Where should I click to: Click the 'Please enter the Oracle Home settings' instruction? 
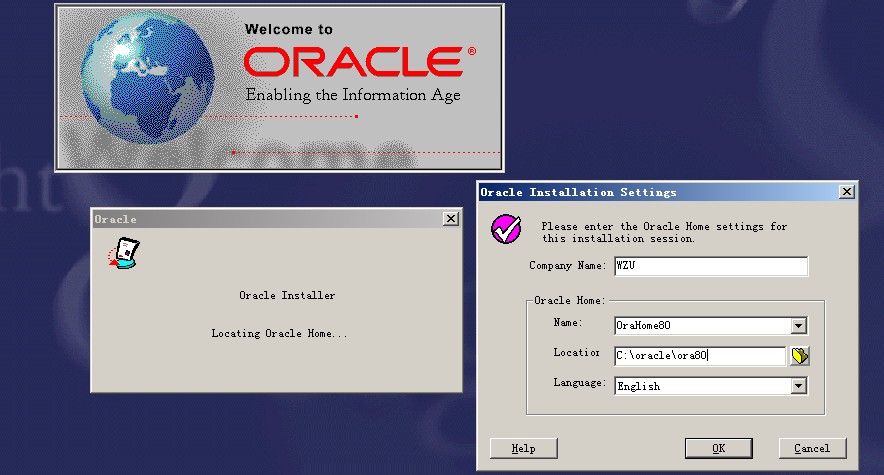click(x=664, y=232)
